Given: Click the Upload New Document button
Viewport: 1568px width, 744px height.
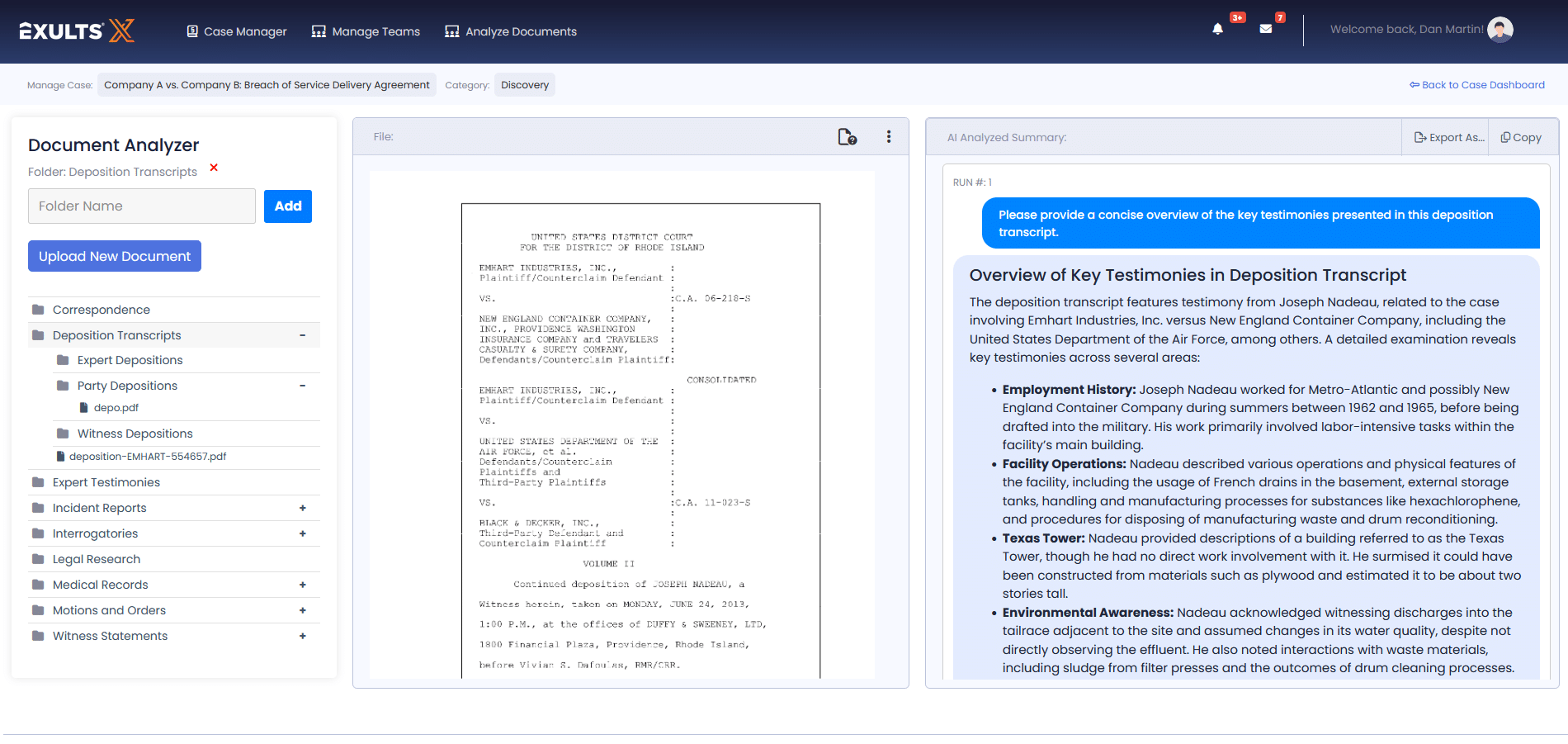Looking at the screenshot, I should (115, 256).
